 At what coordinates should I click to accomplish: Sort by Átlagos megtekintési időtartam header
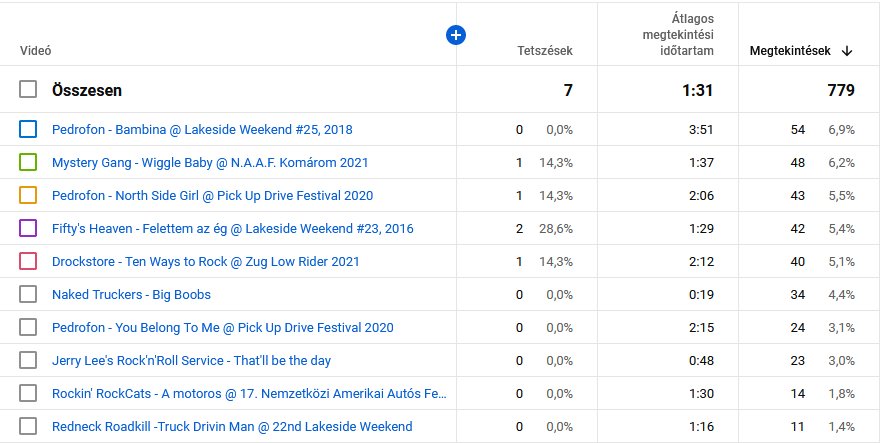click(679, 35)
